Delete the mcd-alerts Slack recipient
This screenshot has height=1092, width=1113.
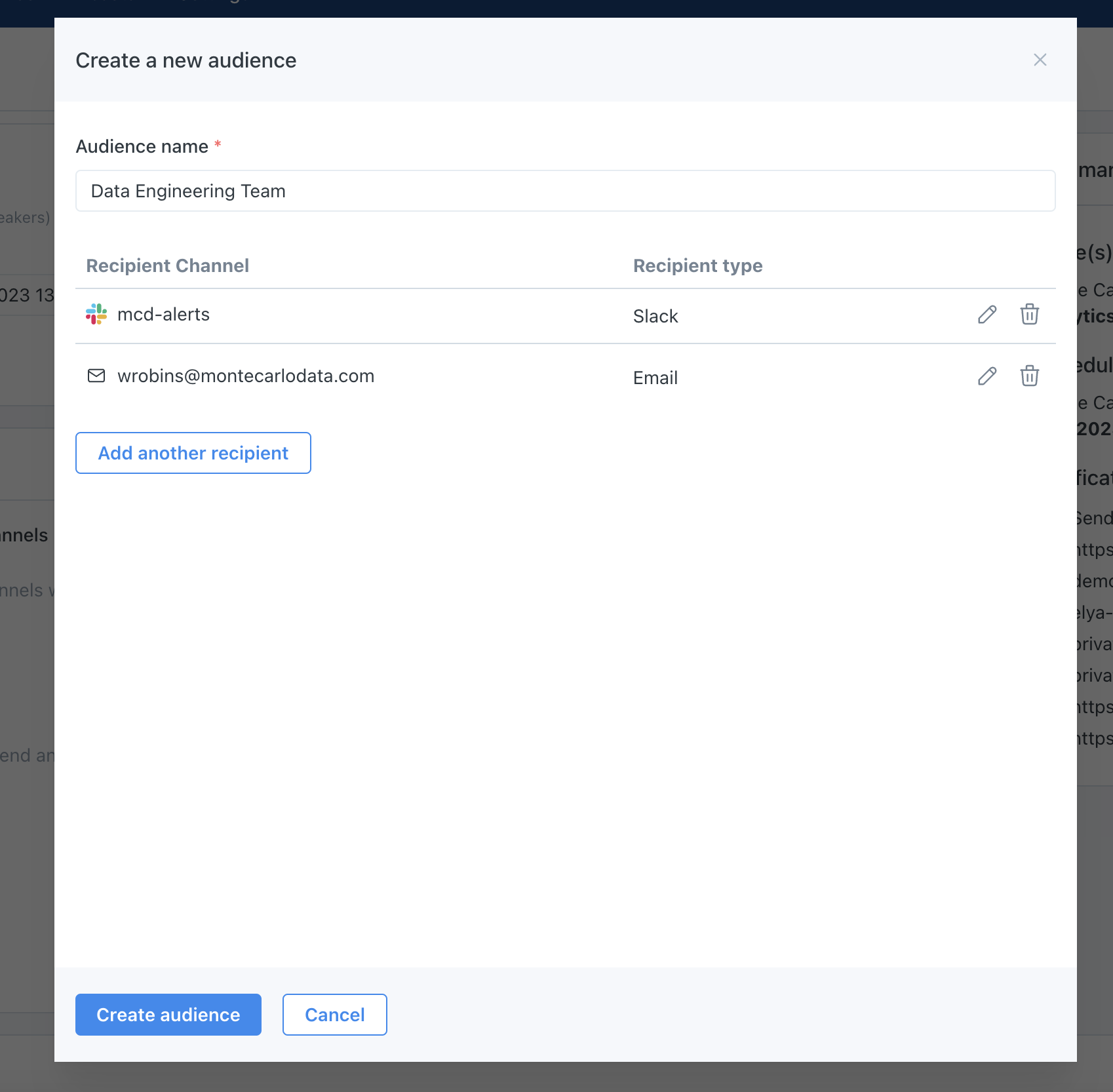pos(1030,314)
